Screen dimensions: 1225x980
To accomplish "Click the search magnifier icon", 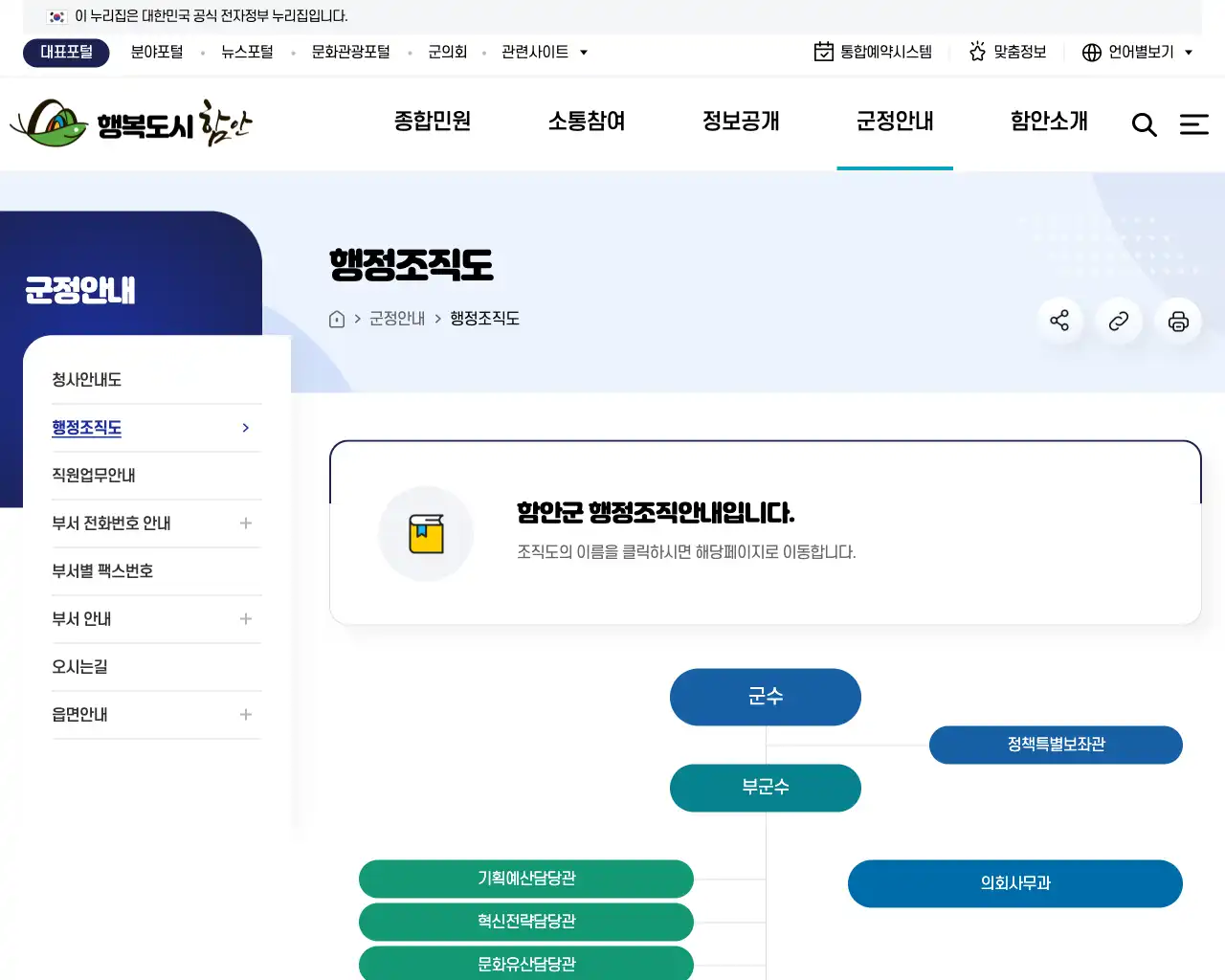I will point(1144,124).
